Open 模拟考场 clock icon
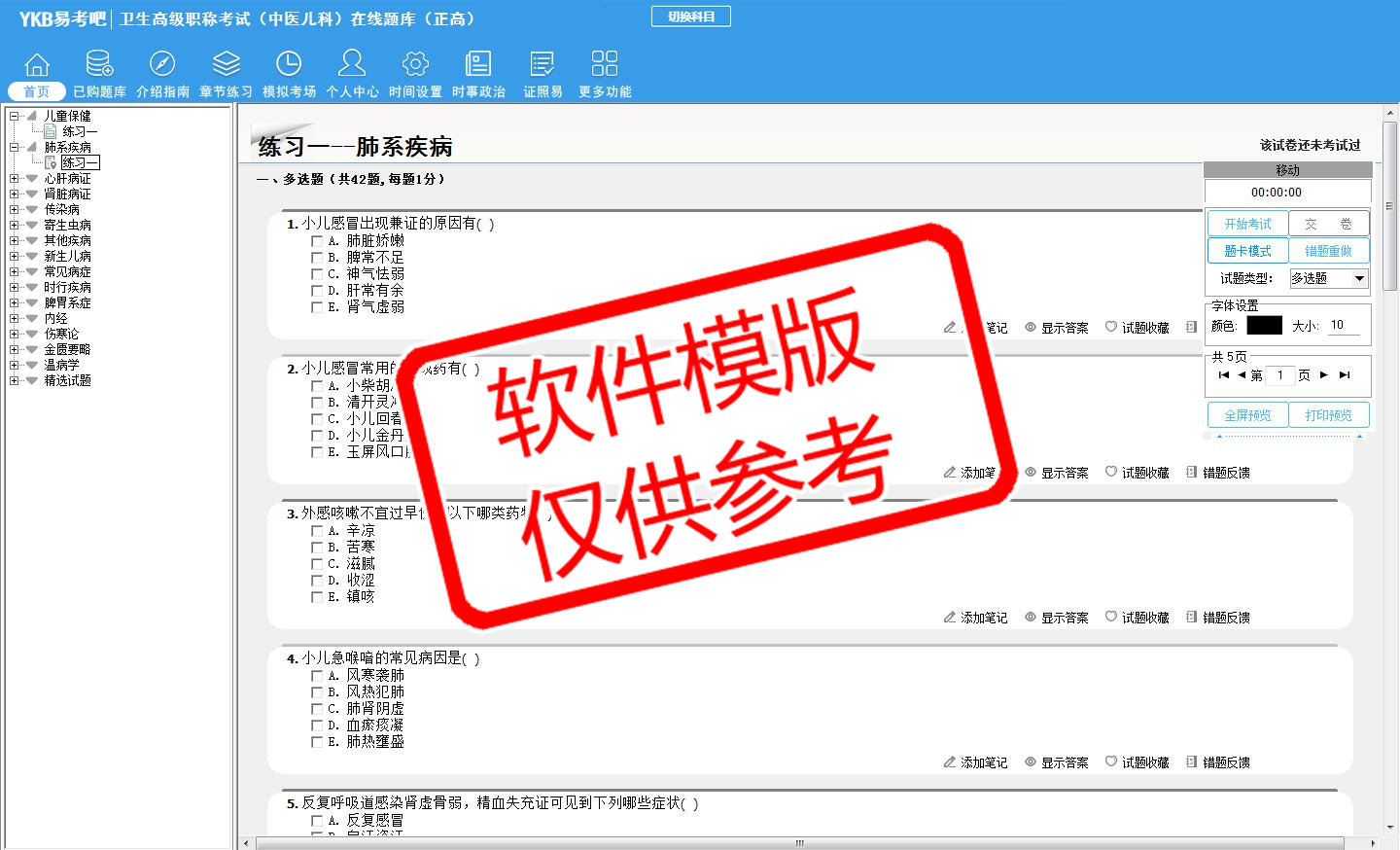The width and height of the screenshot is (1400, 850). pyautogui.click(x=289, y=65)
